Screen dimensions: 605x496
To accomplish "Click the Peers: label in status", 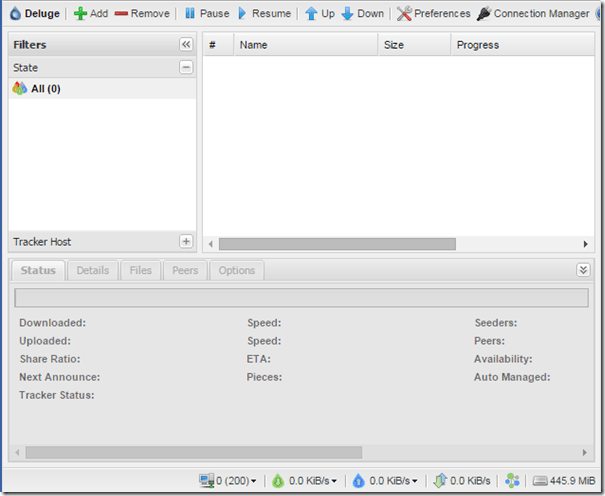I will 490,341.
